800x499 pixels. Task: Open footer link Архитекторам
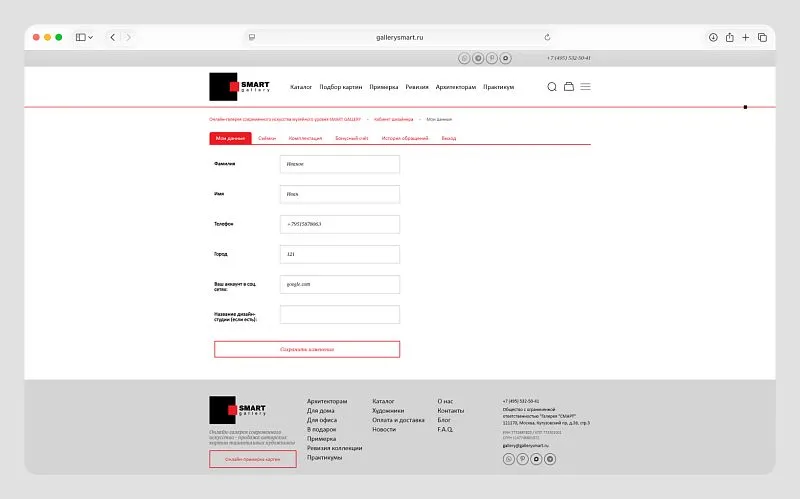pyautogui.click(x=327, y=402)
